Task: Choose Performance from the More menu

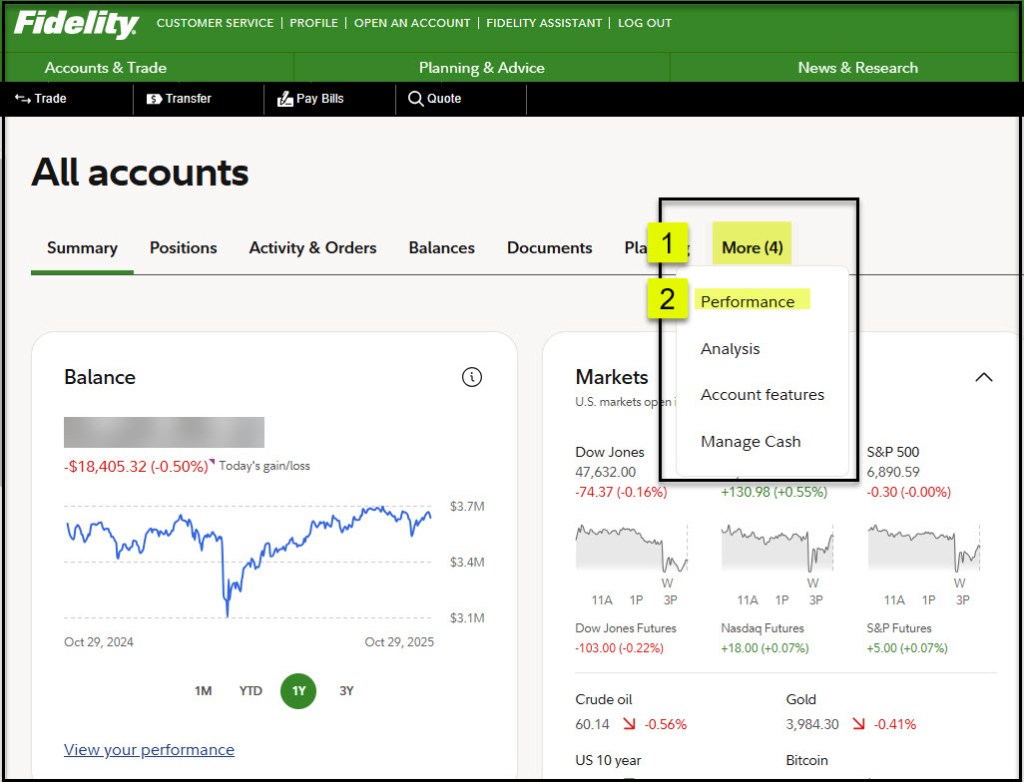Action: 747,302
